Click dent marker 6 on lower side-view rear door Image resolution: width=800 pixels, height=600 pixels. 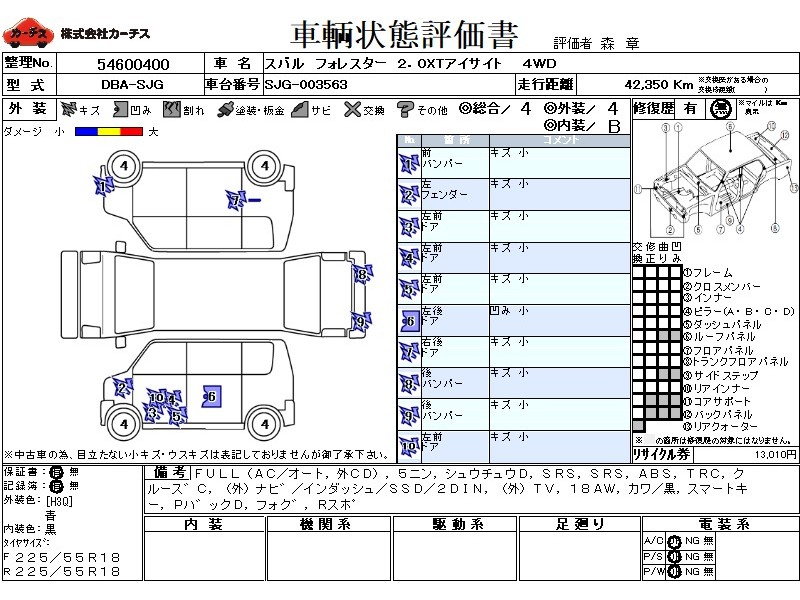click(x=211, y=396)
